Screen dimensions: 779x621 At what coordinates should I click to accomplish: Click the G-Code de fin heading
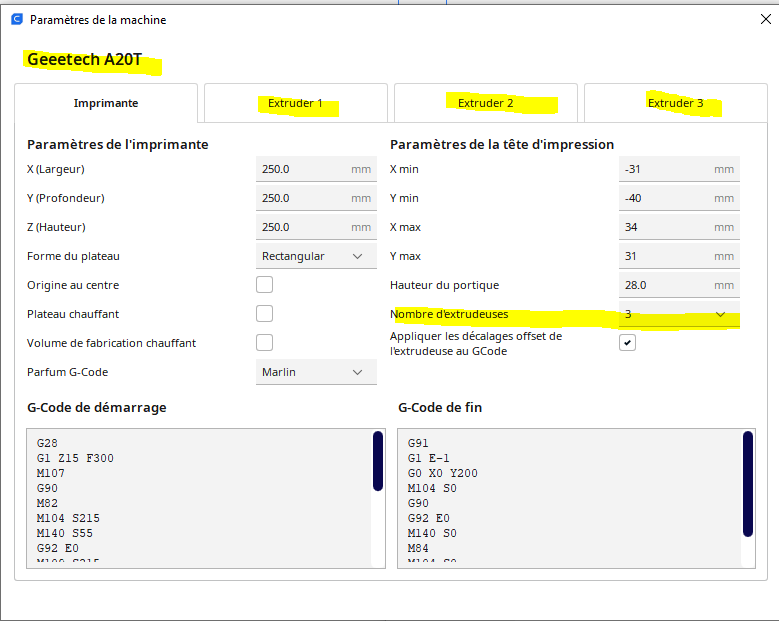440,407
